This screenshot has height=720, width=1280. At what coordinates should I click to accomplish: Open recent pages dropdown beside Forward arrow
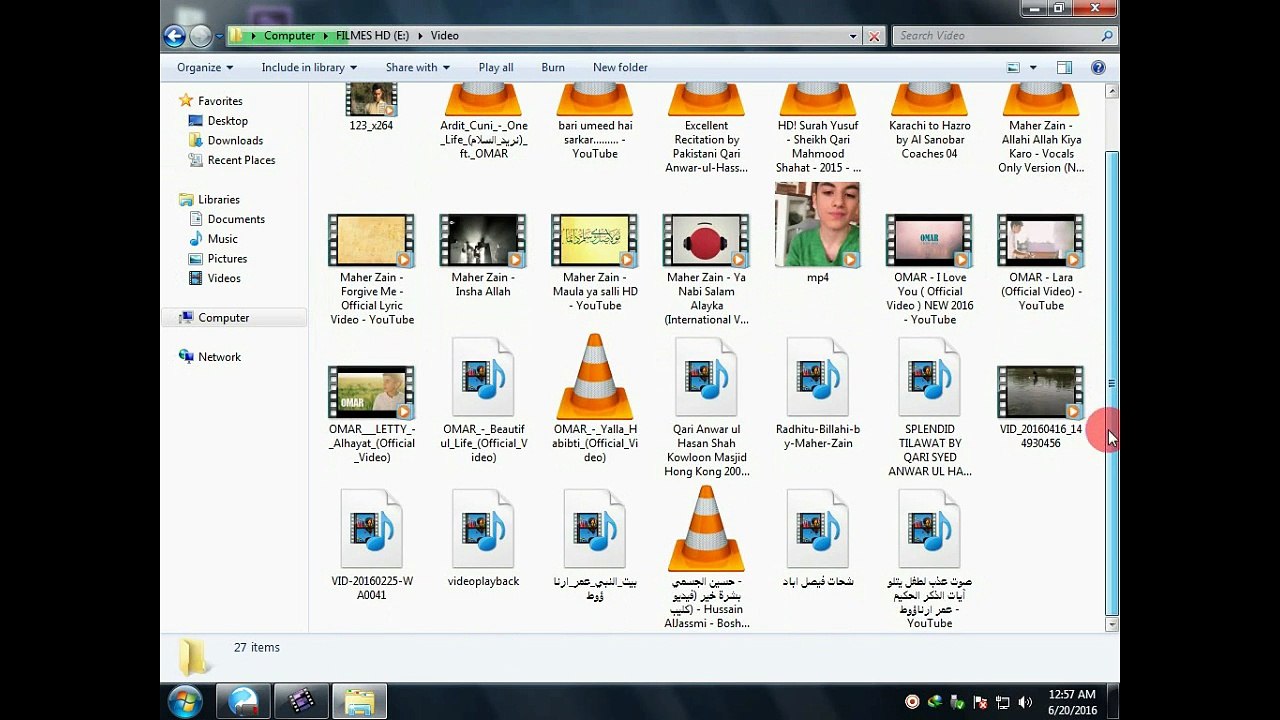(219, 37)
